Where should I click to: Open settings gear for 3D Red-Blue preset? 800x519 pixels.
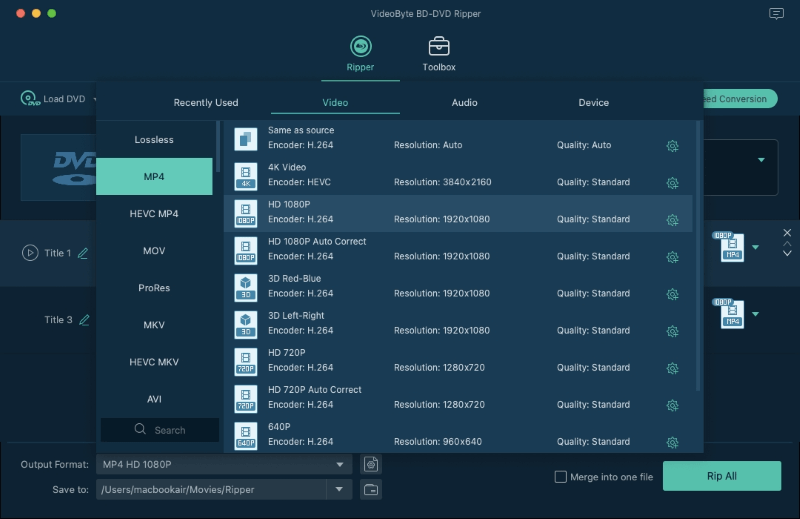(x=672, y=294)
